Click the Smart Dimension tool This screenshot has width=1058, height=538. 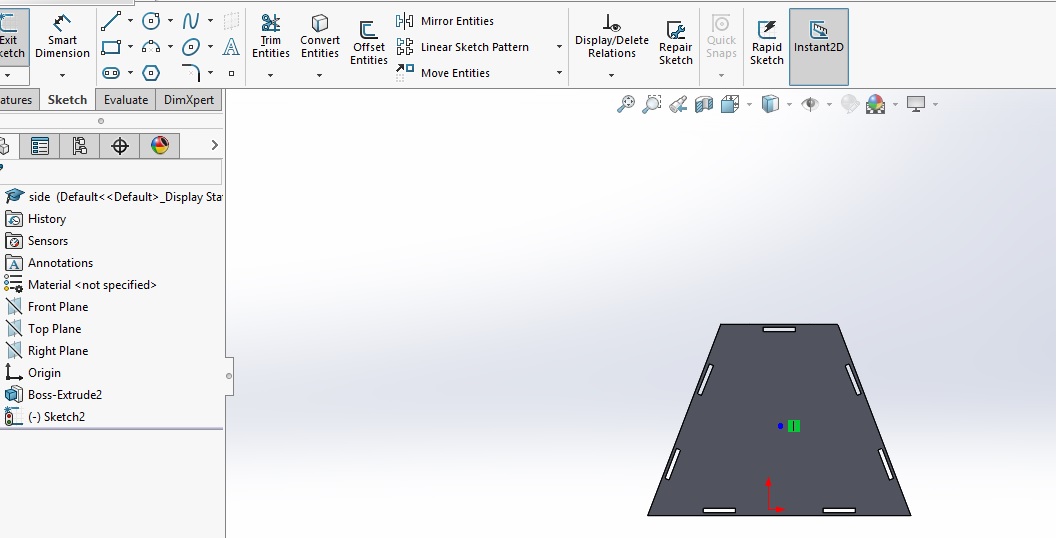click(62, 37)
